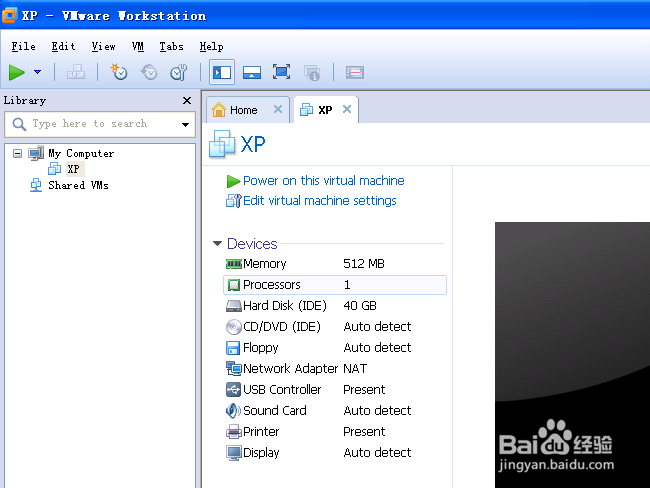
Task: Open the Help menu
Action: click(211, 46)
